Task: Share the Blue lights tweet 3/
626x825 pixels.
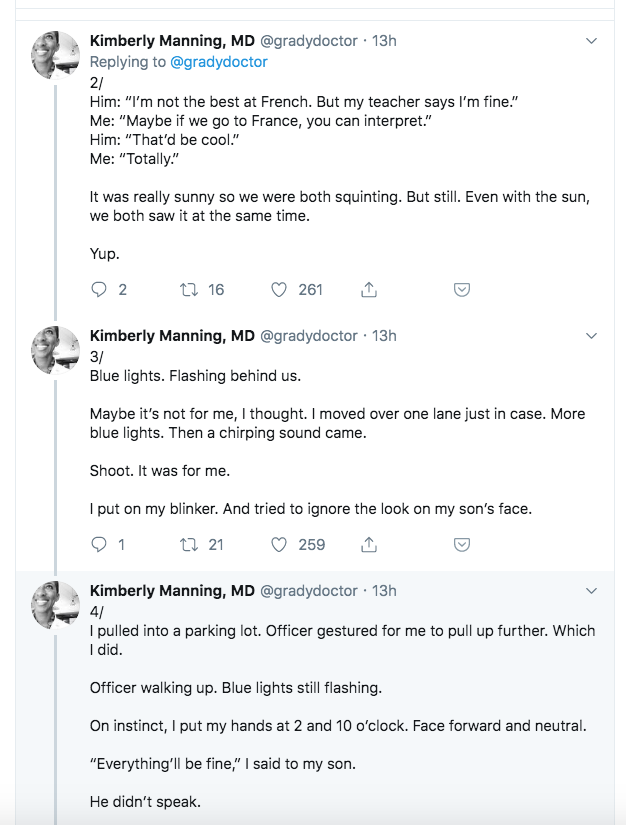Action: (369, 545)
